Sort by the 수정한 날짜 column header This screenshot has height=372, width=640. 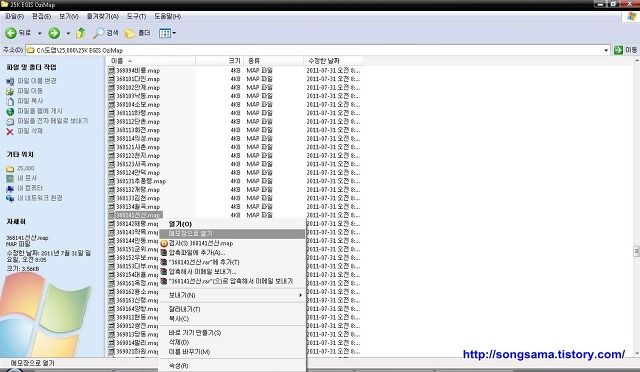333,61
